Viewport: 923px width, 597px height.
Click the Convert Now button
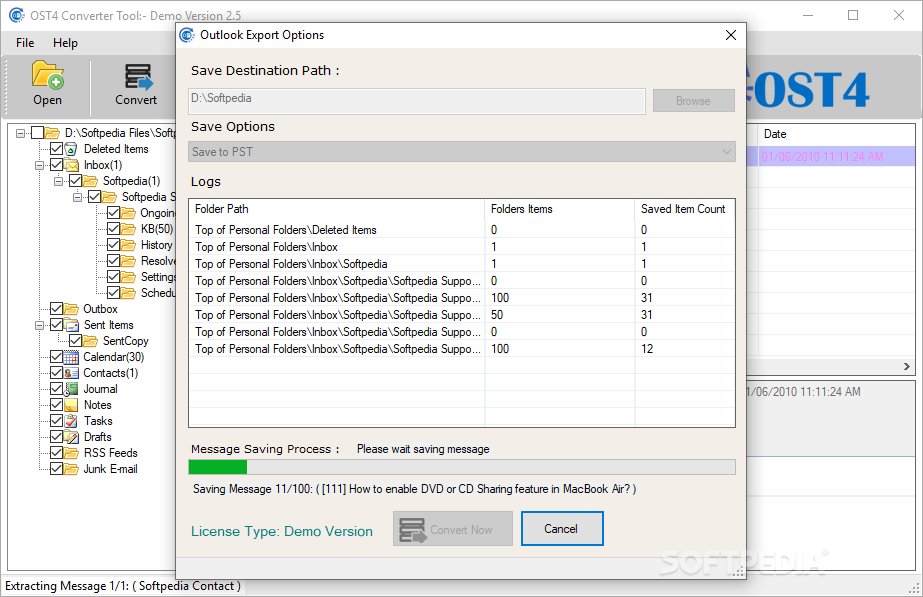[453, 529]
